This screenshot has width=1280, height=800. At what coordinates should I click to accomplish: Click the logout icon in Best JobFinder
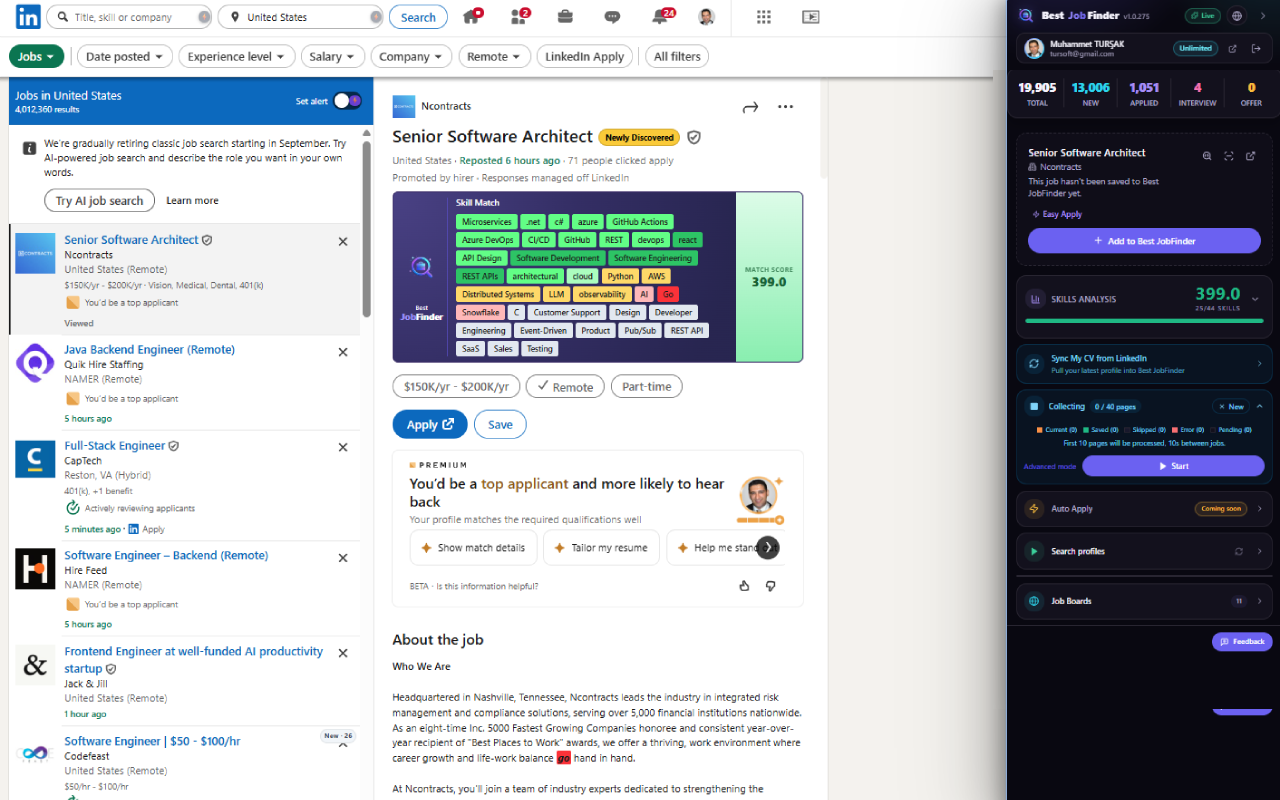pyautogui.click(x=1257, y=48)
